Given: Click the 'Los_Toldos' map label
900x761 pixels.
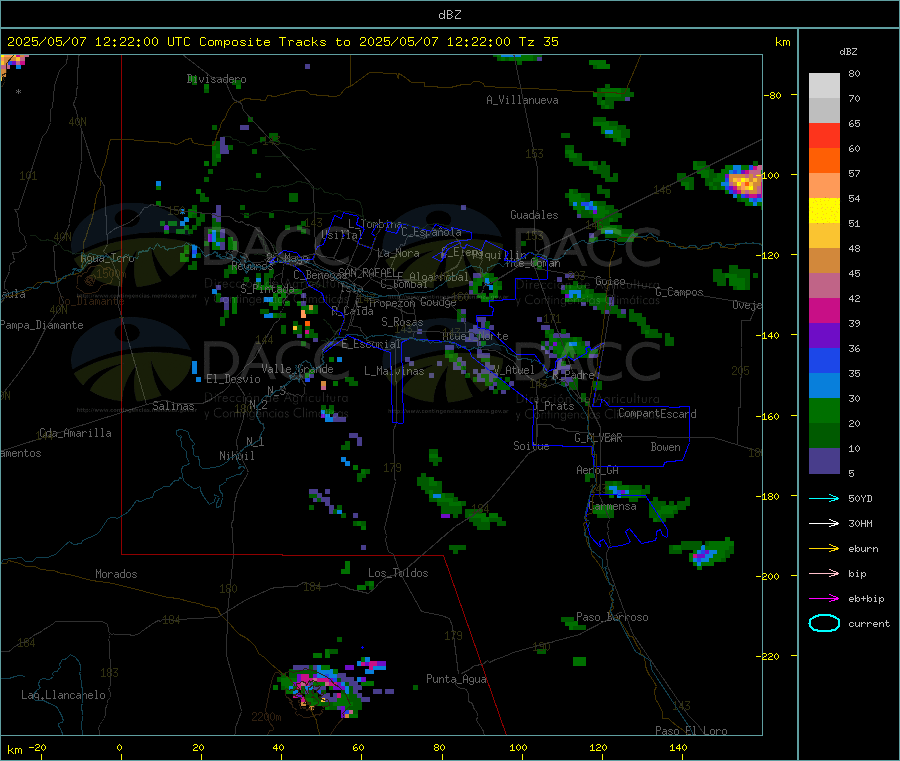Looking at the screenshot, I should (x=398, y=573).
